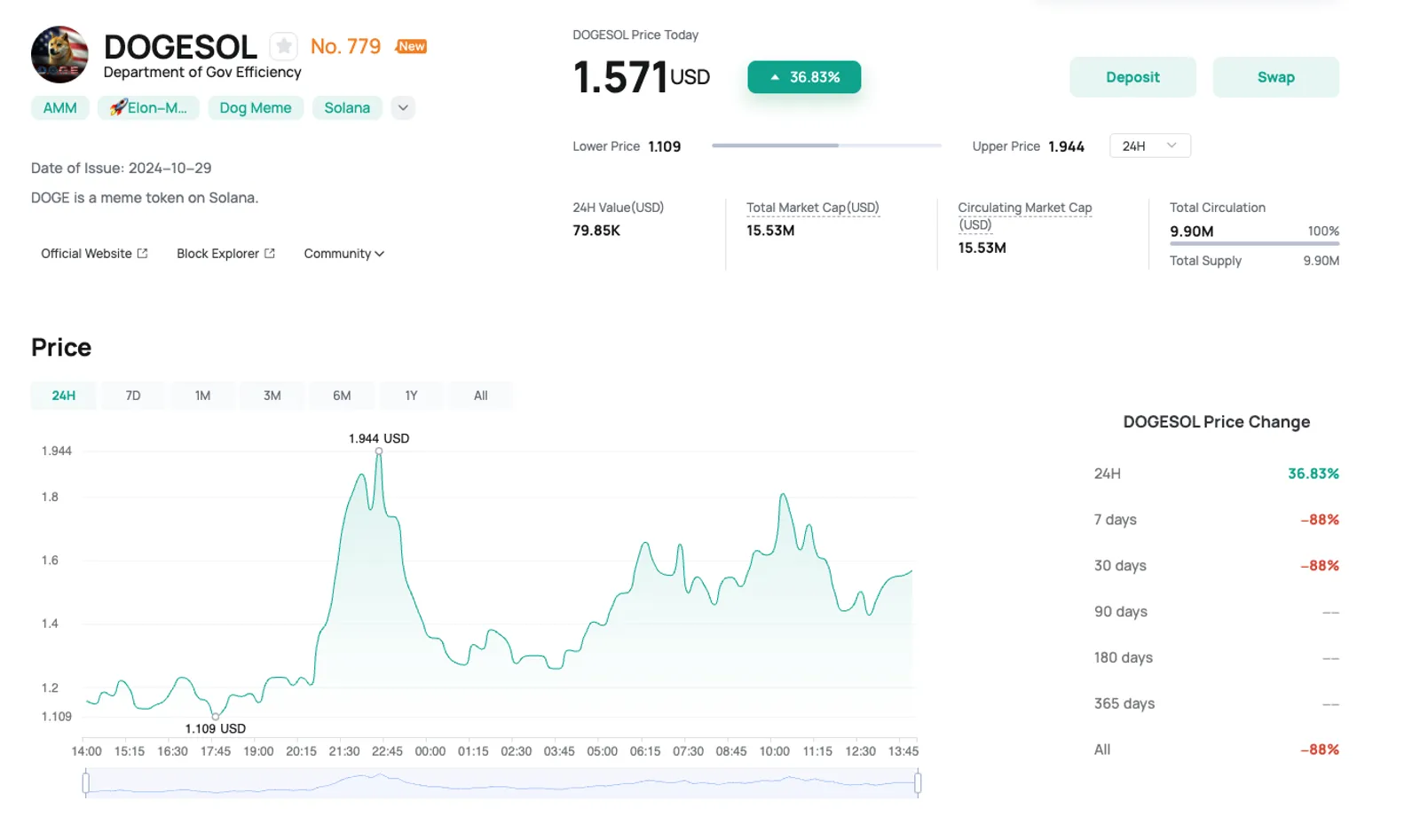Screen dimensions: 1420x840
Task: Click the 1.944 USD peak marker on chart
Action: [379, 451]
